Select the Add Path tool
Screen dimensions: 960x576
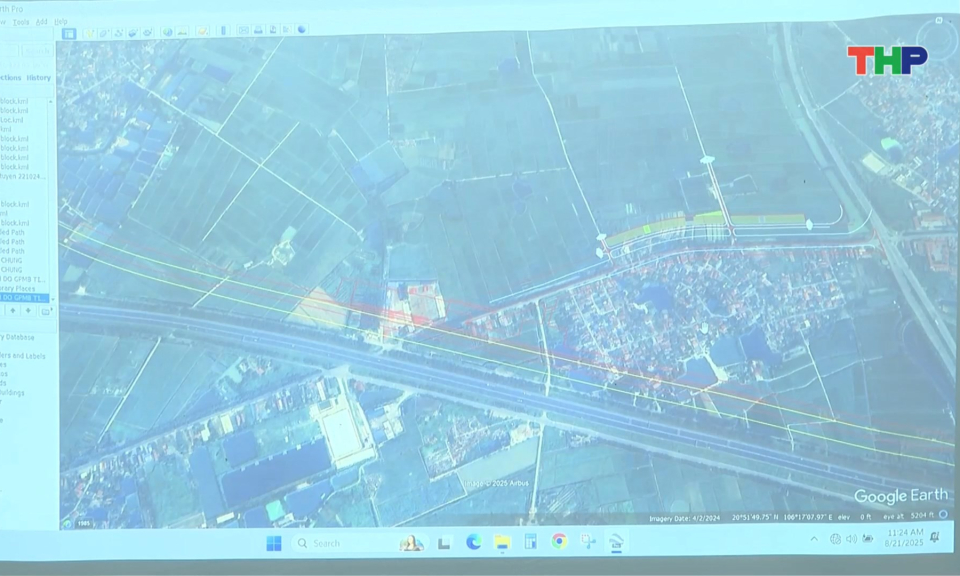[118, 33]
